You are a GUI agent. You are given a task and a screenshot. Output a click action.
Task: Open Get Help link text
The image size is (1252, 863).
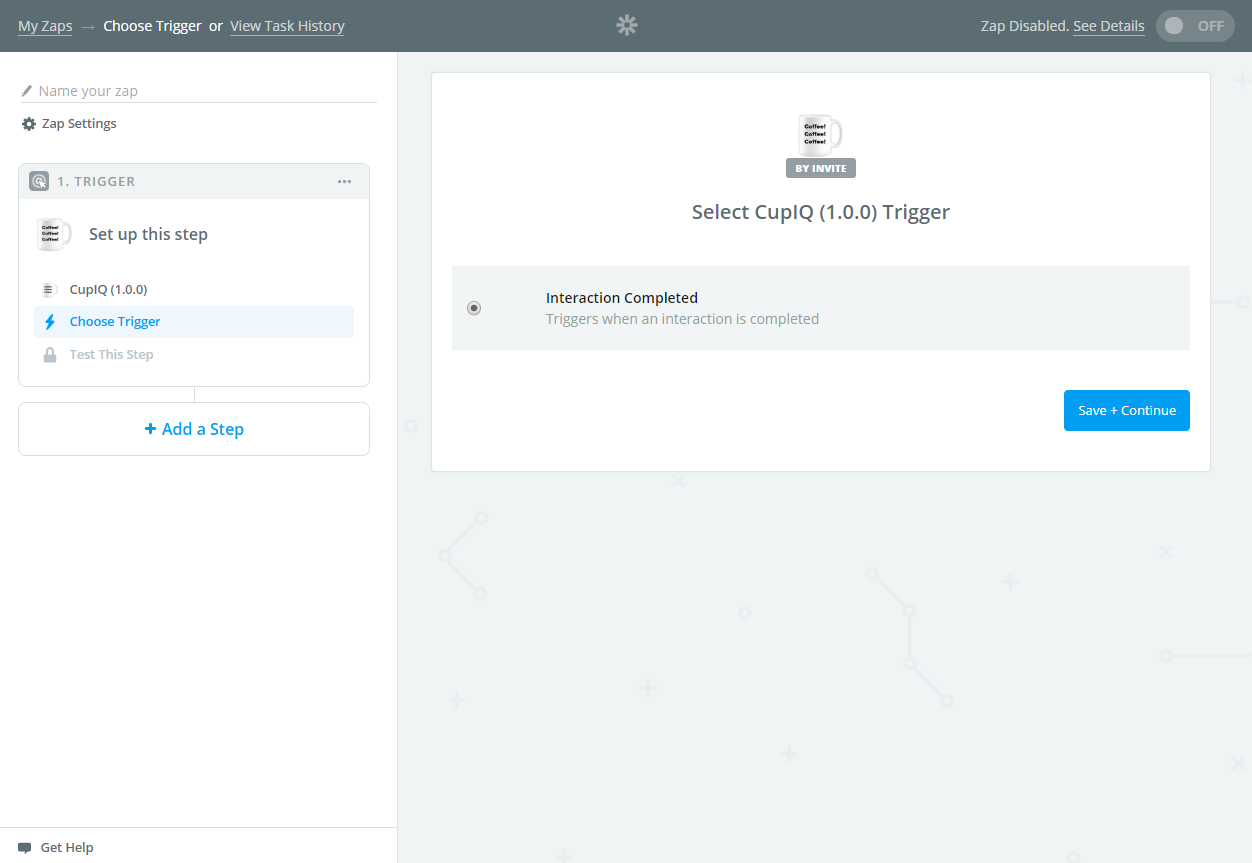67,848
